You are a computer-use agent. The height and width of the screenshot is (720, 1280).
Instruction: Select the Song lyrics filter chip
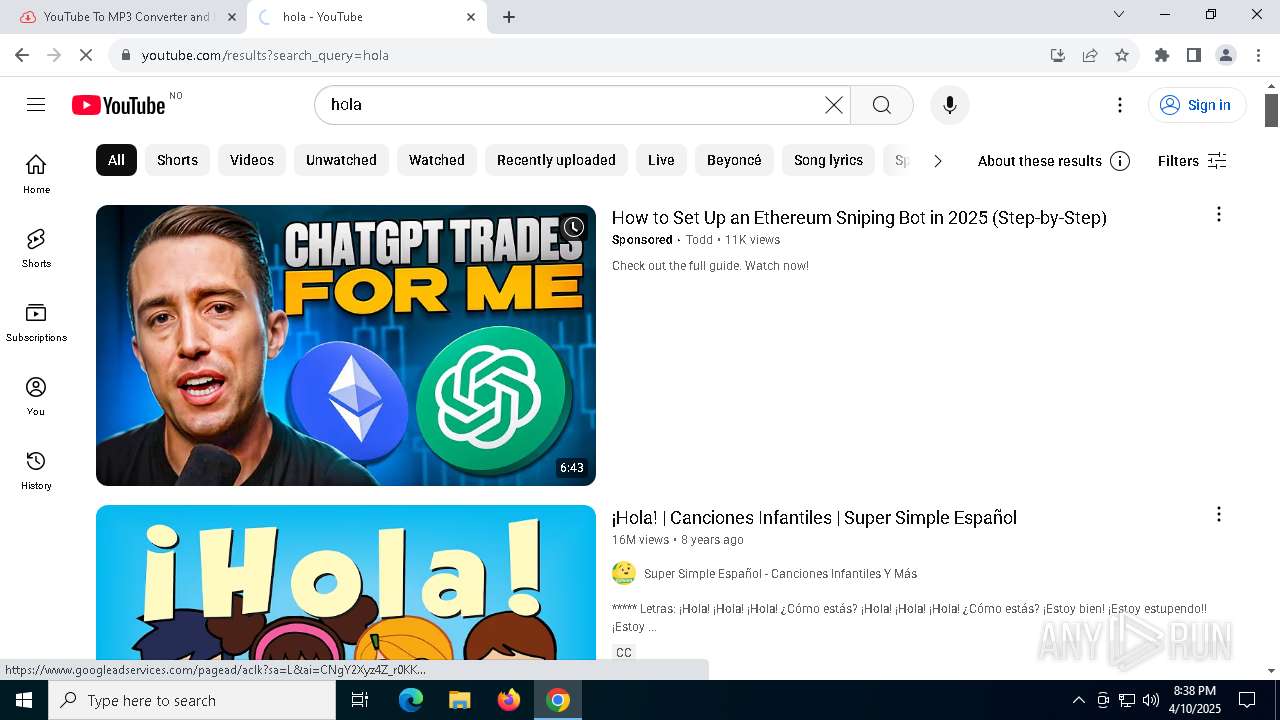(x=828, y=160)
